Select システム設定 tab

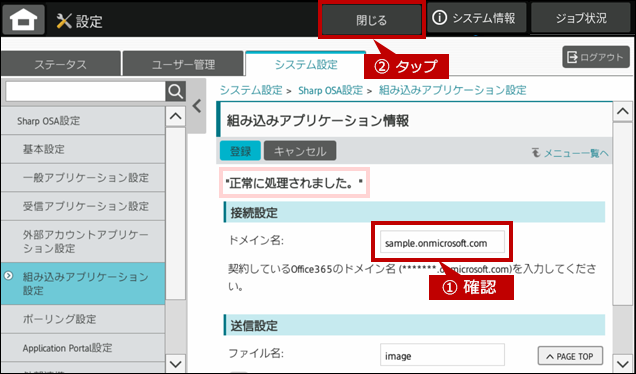tap(306, 64)
